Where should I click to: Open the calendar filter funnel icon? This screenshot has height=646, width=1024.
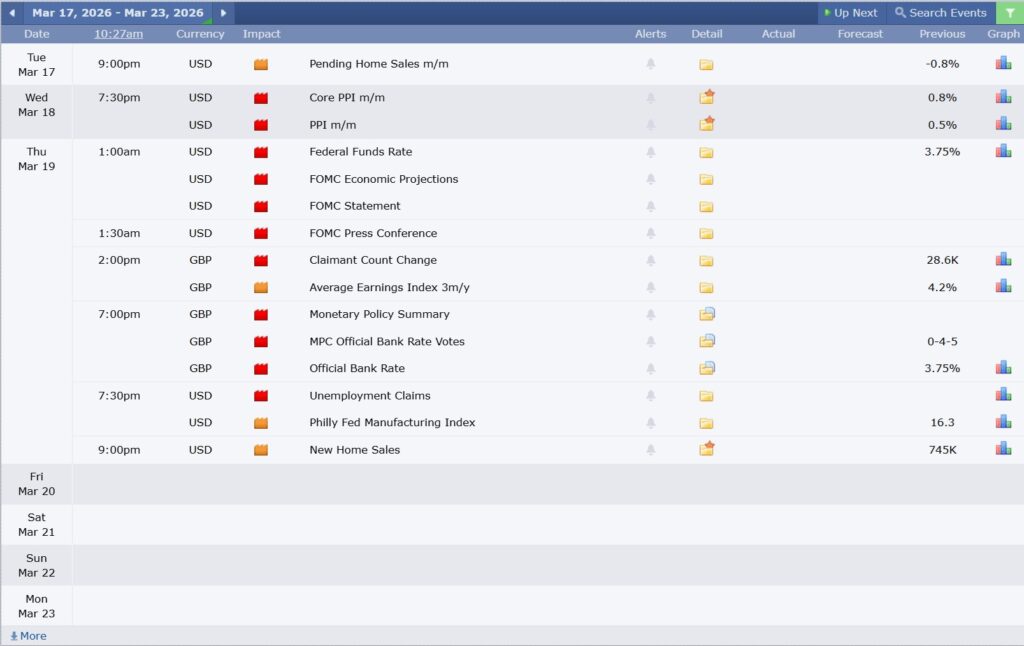(1009, 13)
